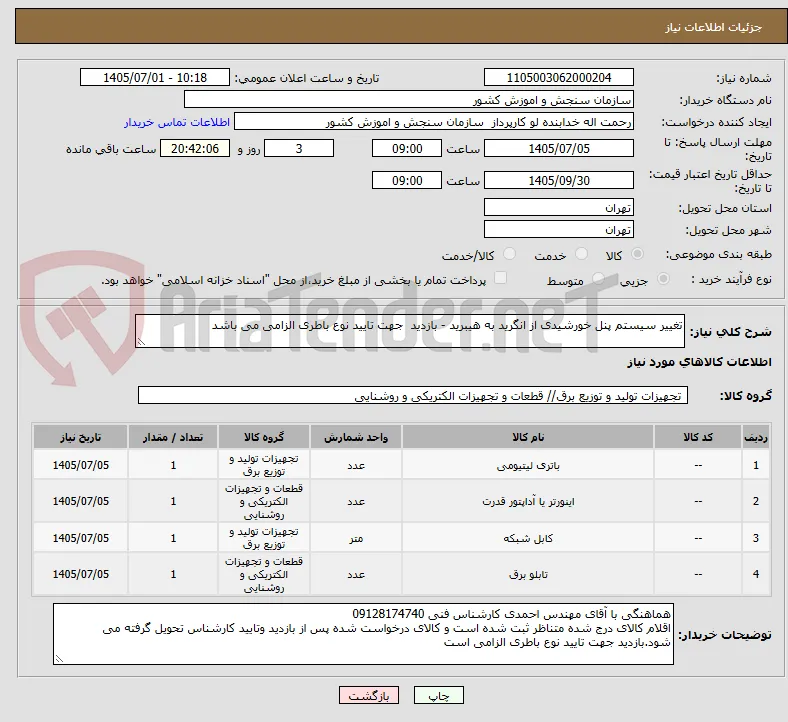Click the تعداد / مقدار column header
The width and height of the screenshot is (788, 722).
[x=173, y=437]
